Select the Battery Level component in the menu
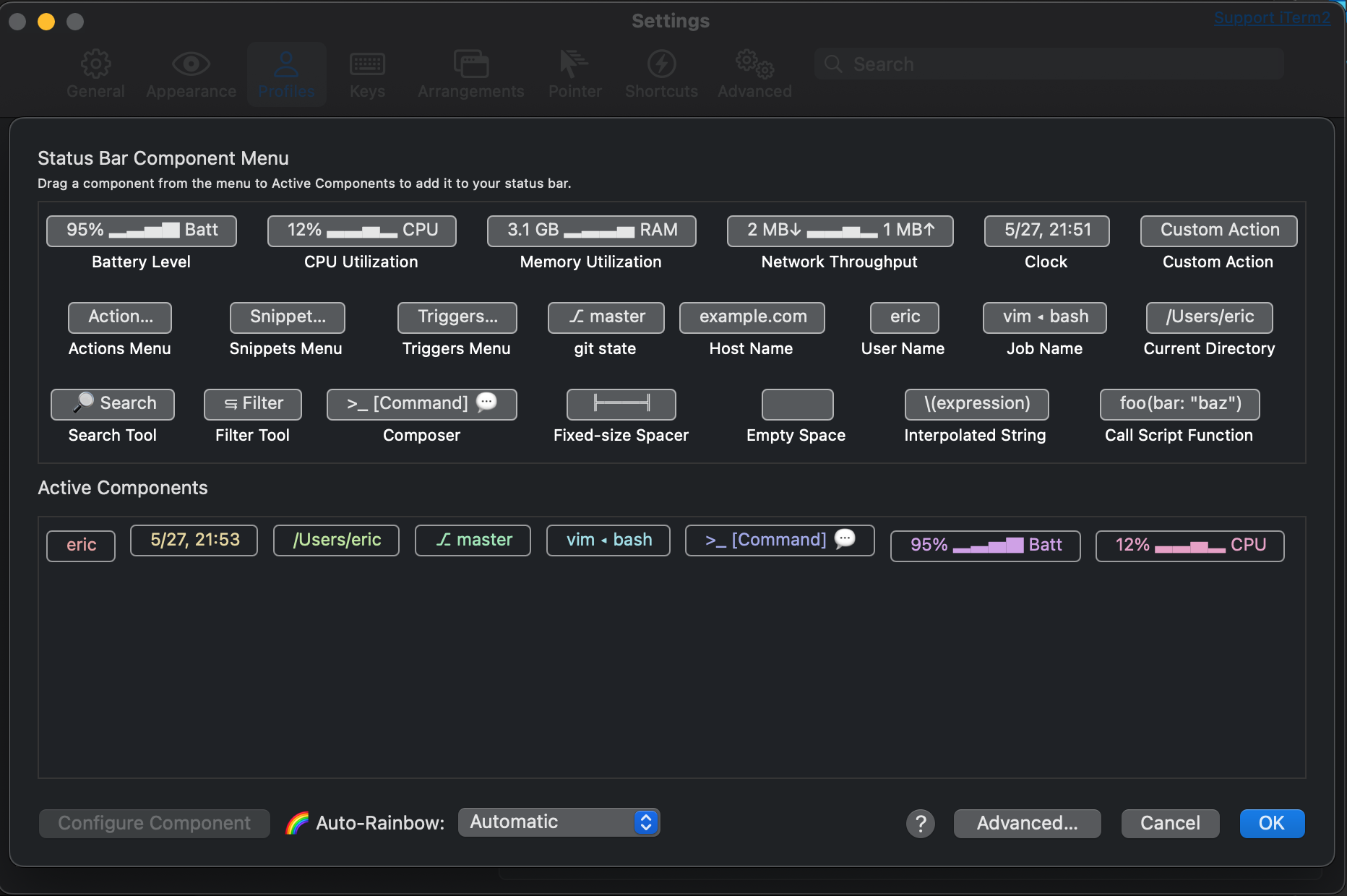This screenshot has height=896, width=1347. pyautogui.click(x=142, y=231)
